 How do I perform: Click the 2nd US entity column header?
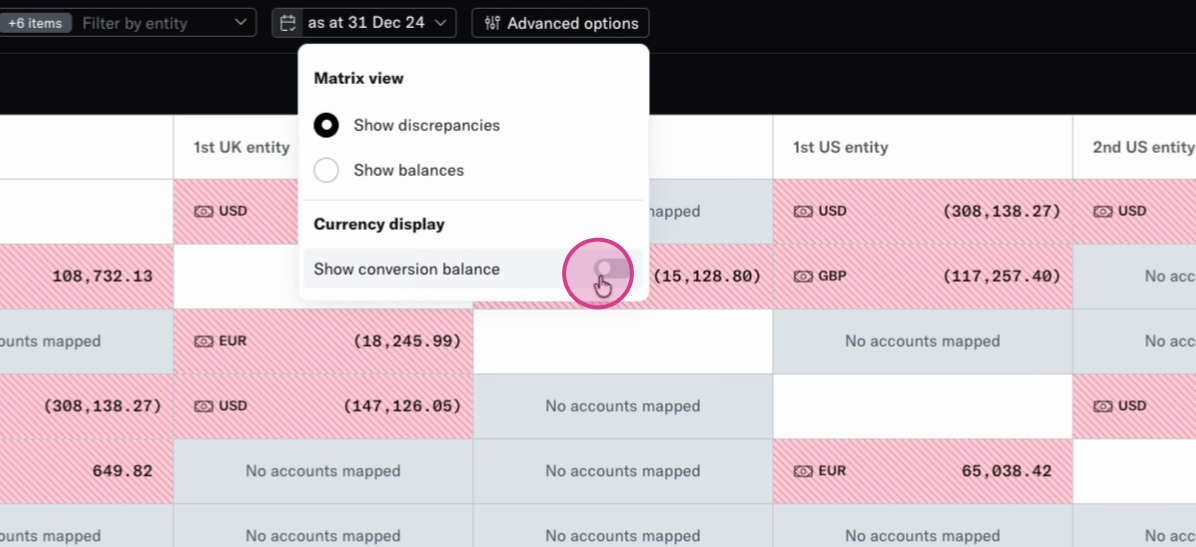(x=1142, y=147)
